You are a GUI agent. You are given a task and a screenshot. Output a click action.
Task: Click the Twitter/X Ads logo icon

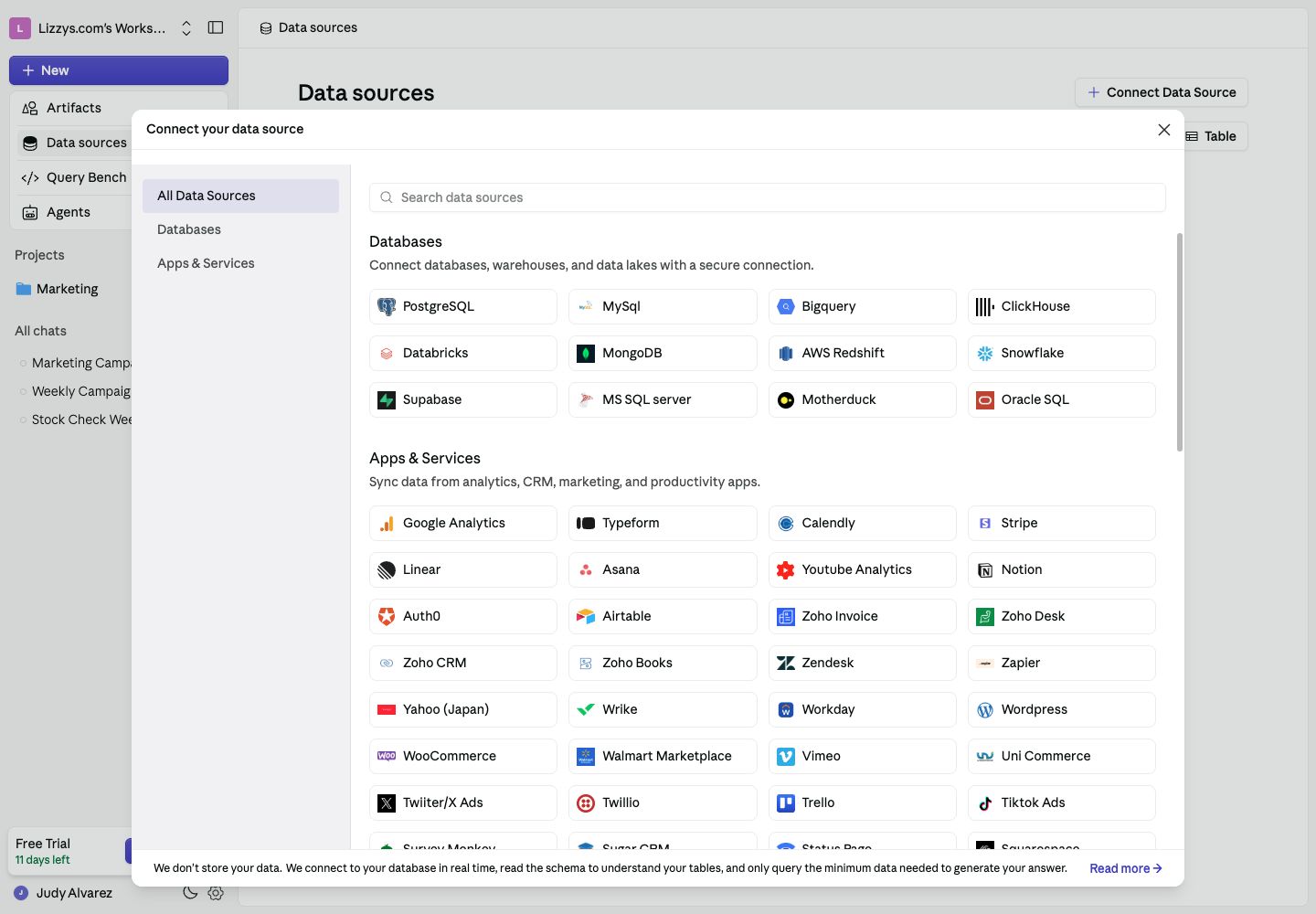coord(387,803)
